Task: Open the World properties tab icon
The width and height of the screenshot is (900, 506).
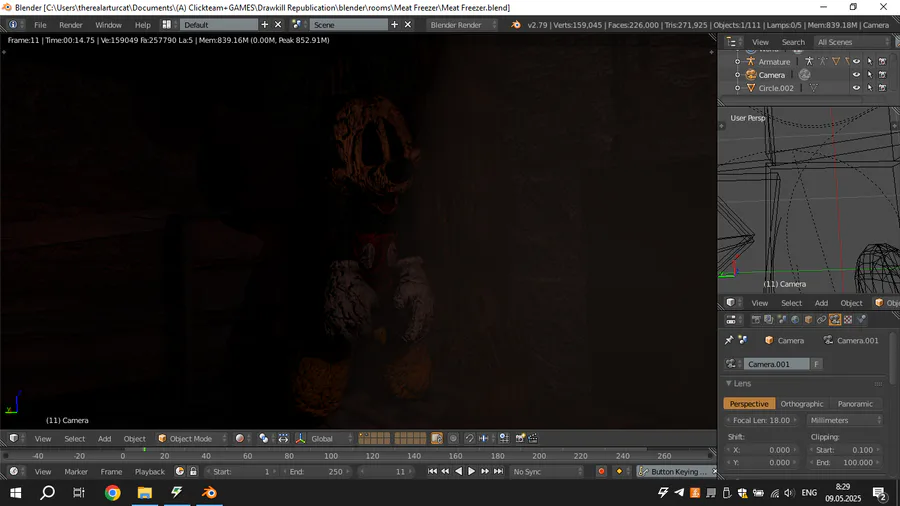Action: tap(795, 320)
